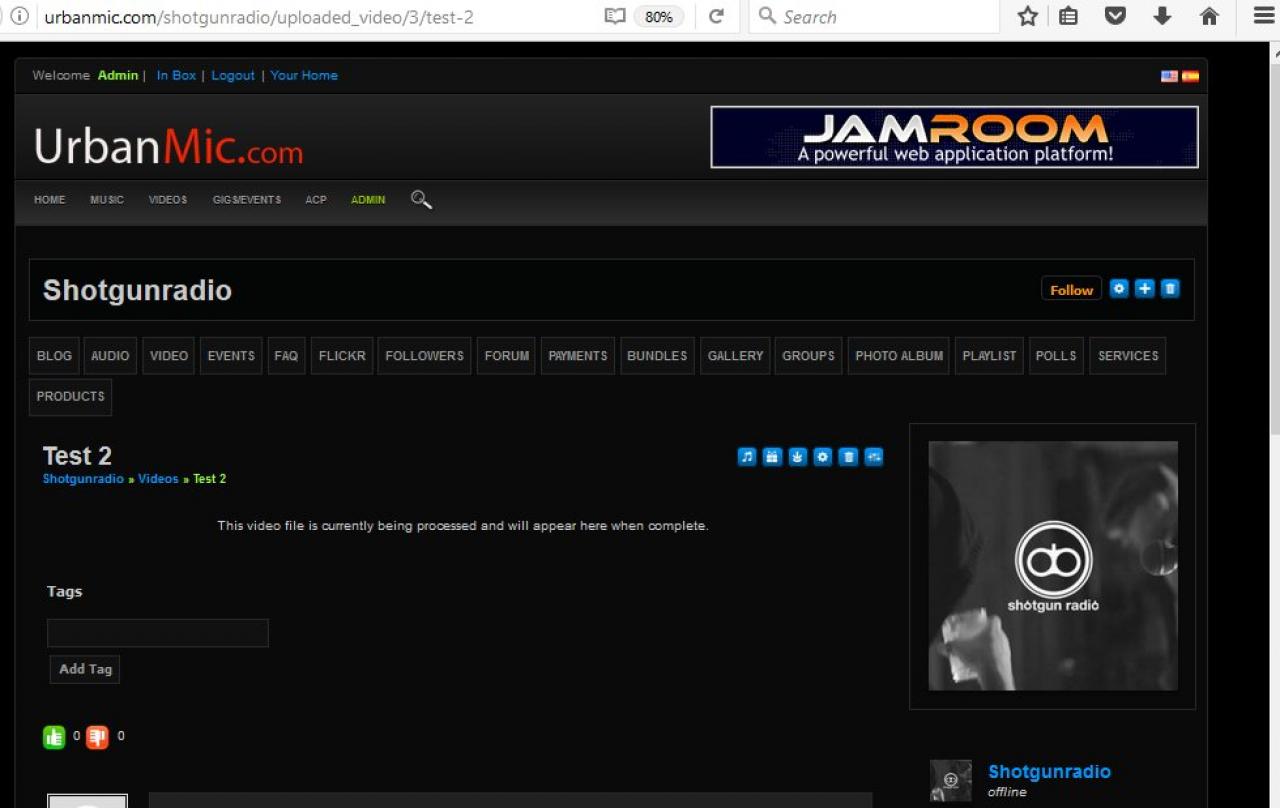Viewport: 1280px width, 808px height.
Task: Click the Tags text input field
Action: coord(158,633)
